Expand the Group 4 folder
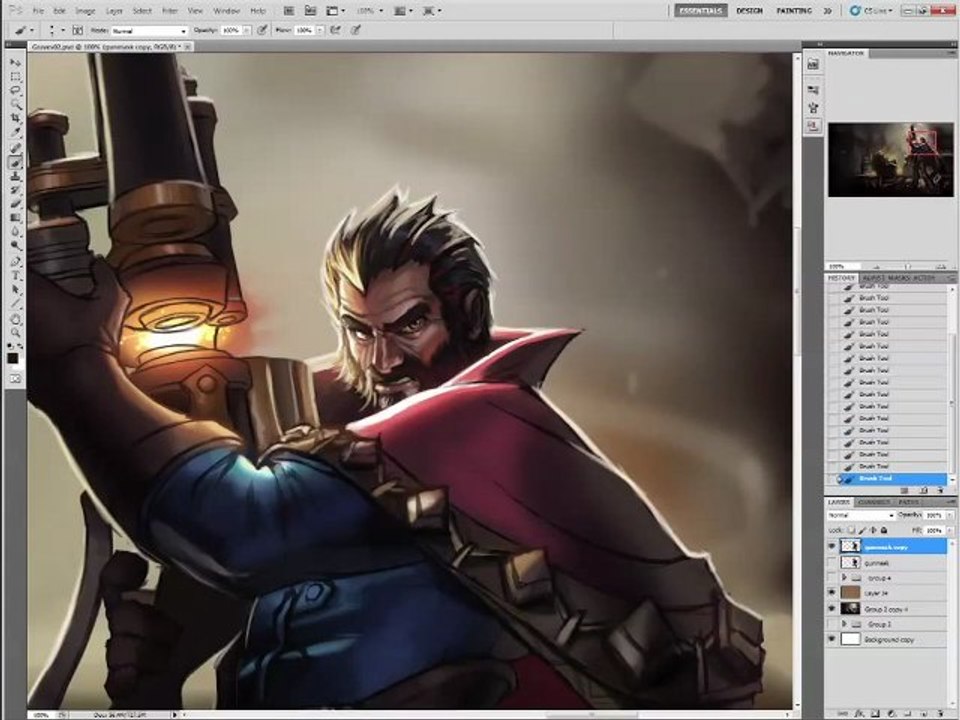The width and height of the screenshot is (960, 720). tap(844, 577)
